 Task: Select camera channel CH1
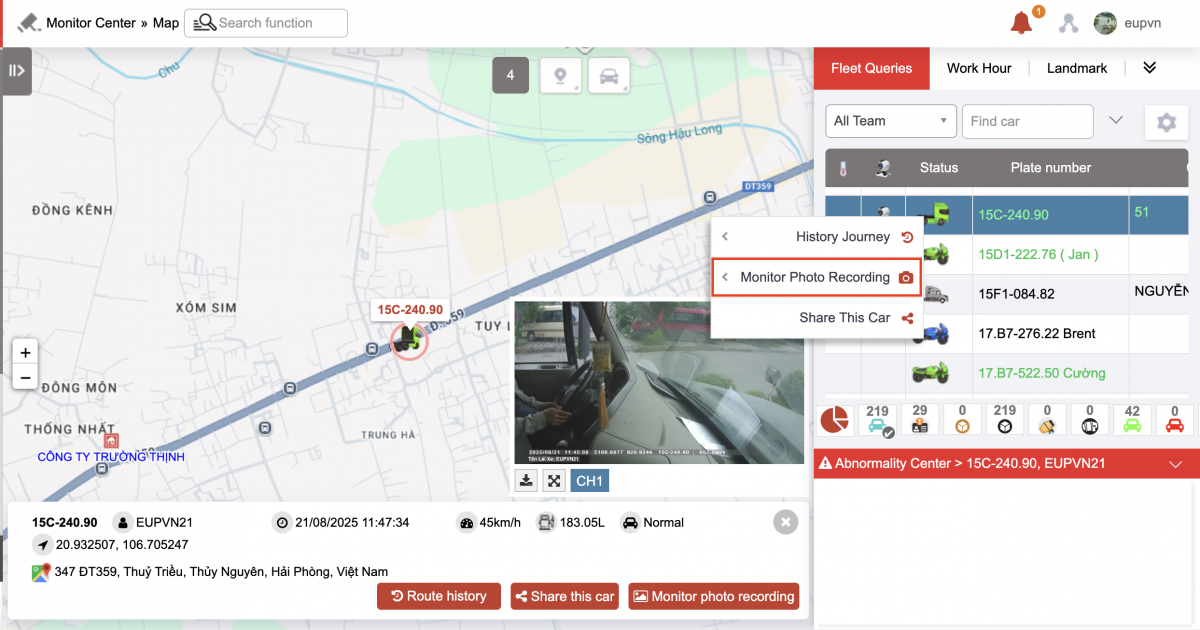590,481
